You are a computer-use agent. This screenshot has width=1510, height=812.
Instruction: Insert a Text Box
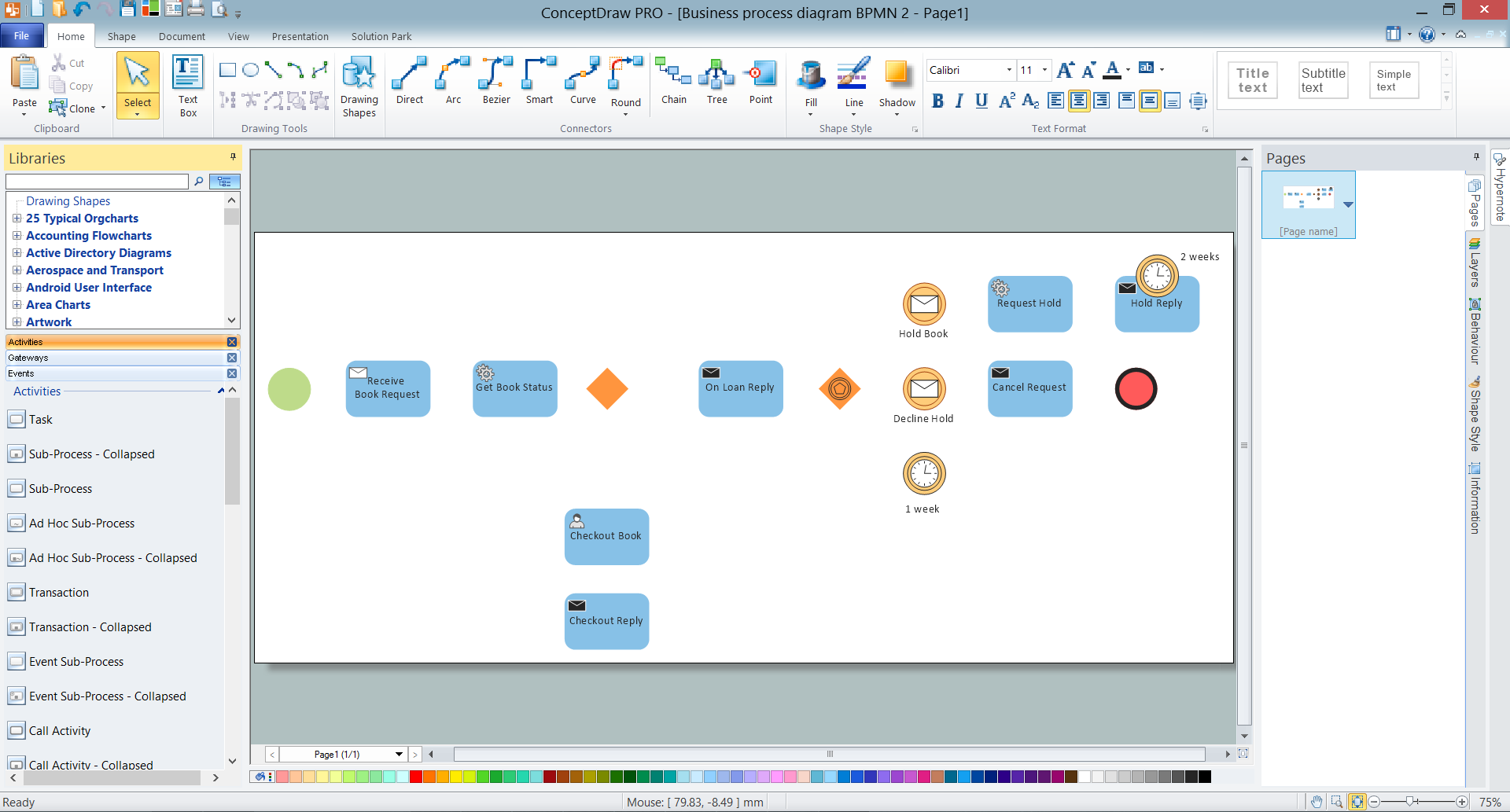(188, 86)
